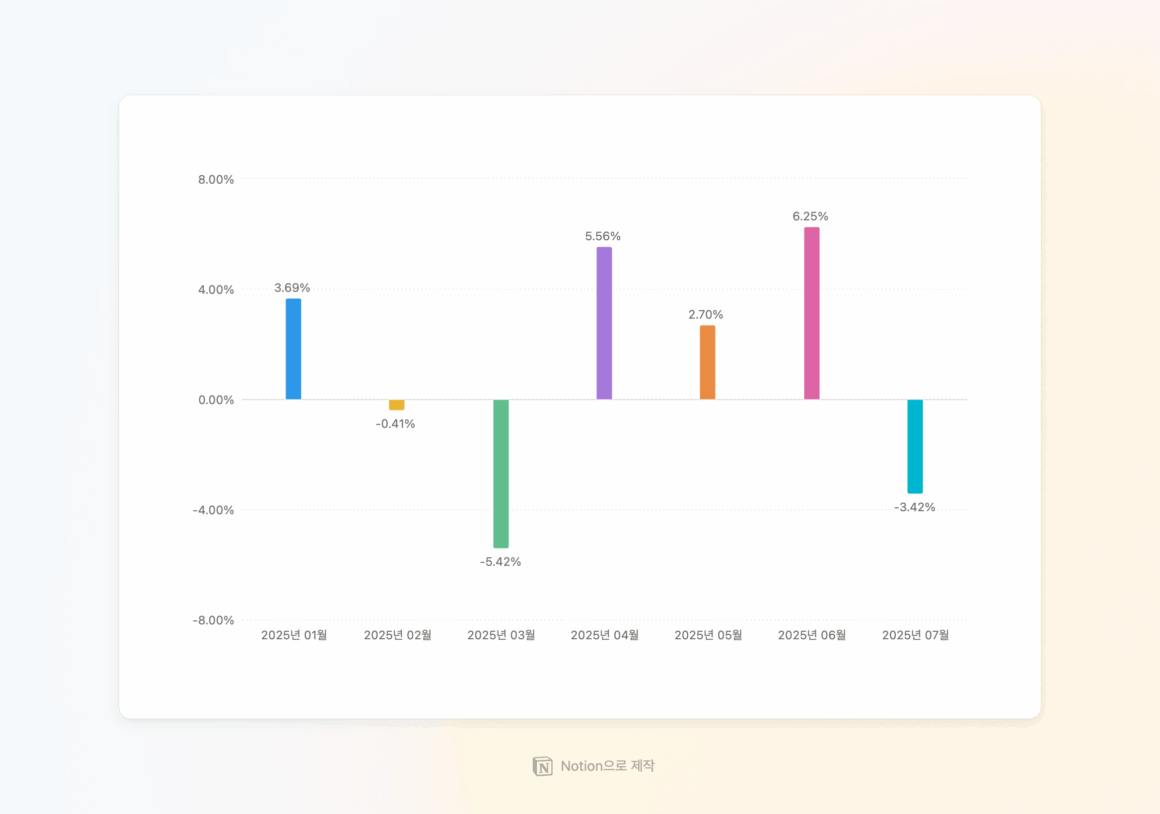Click the pink 2025년 06월 bar
This screenshot has height=814, width=1160.
(812, 314)
